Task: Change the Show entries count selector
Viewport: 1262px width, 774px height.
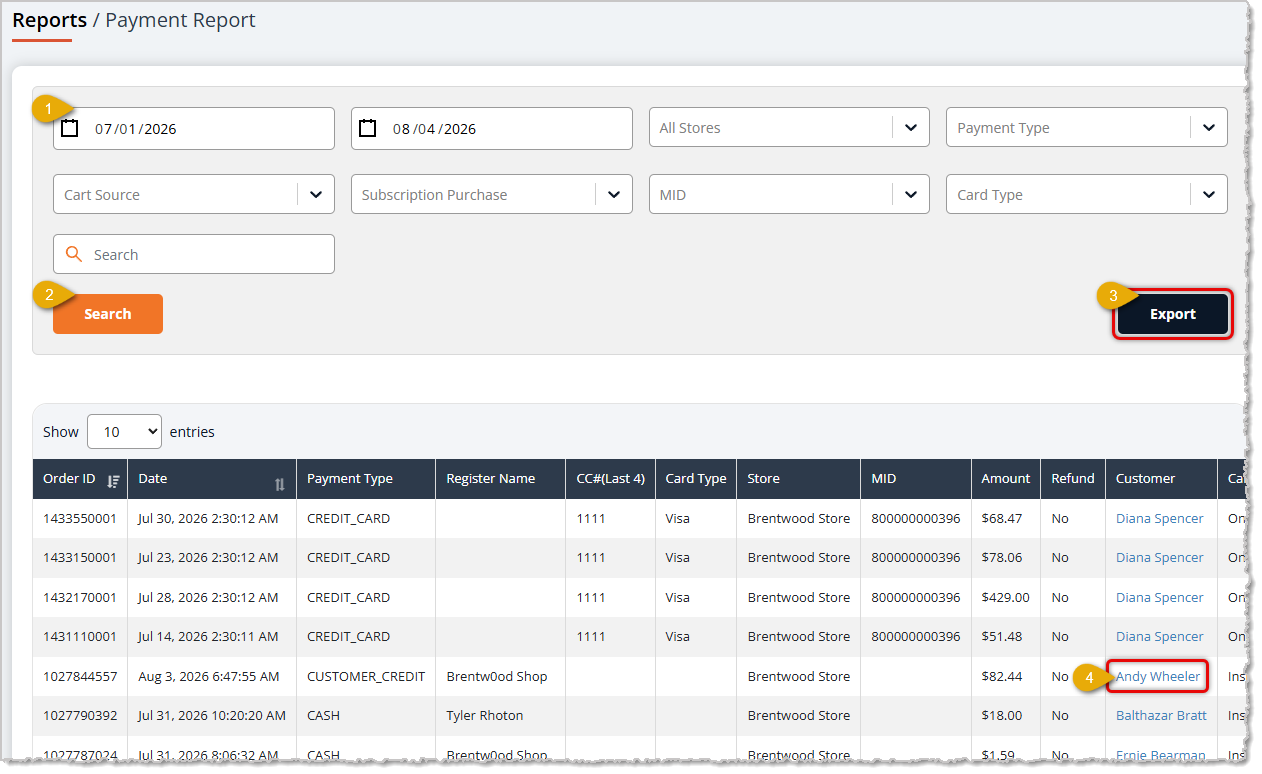Action: point(124,432)
